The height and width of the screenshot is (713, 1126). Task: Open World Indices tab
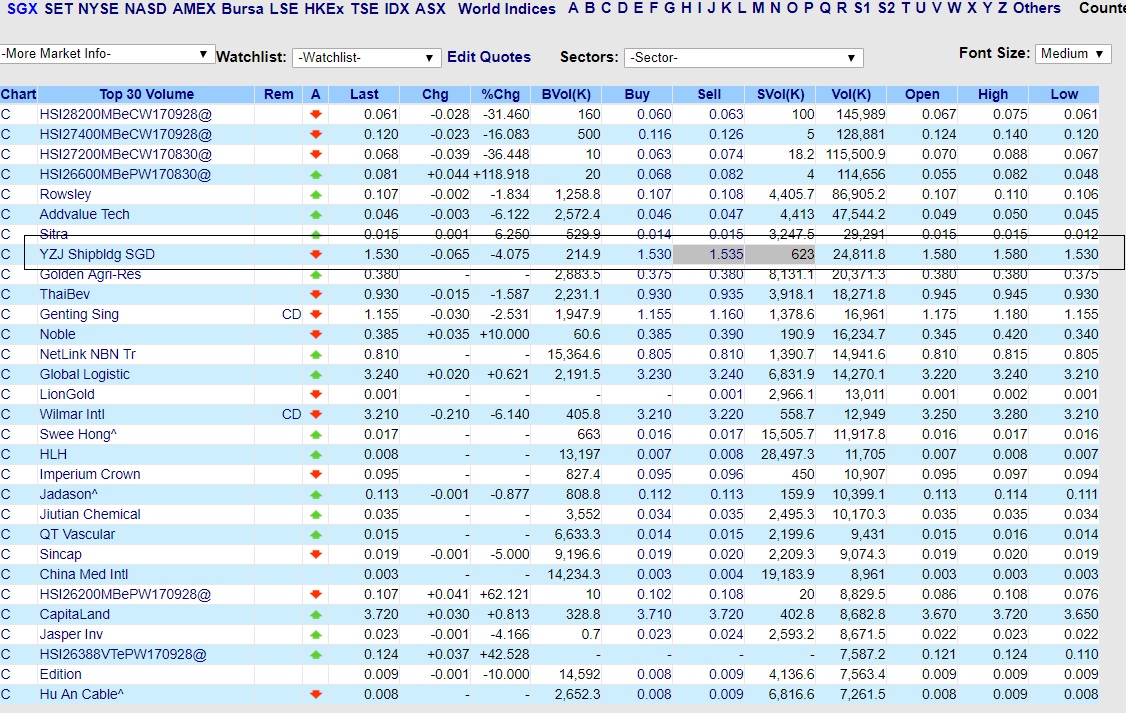[x=507, y=9]
